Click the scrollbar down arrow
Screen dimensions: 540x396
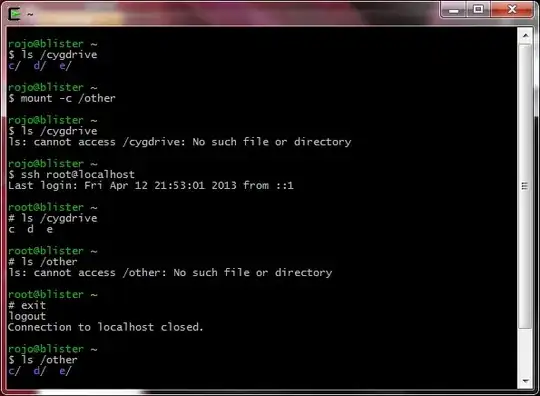pos(525,381)
